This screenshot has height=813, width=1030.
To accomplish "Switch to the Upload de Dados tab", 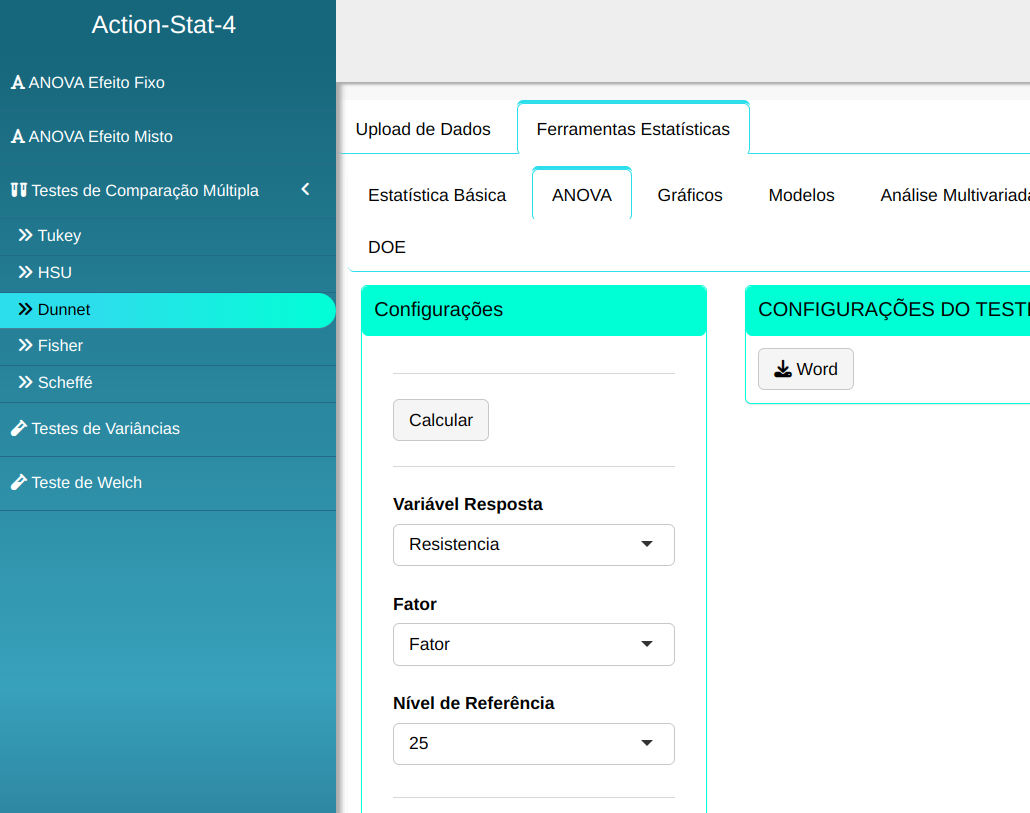I will click(x=423, y=129).
